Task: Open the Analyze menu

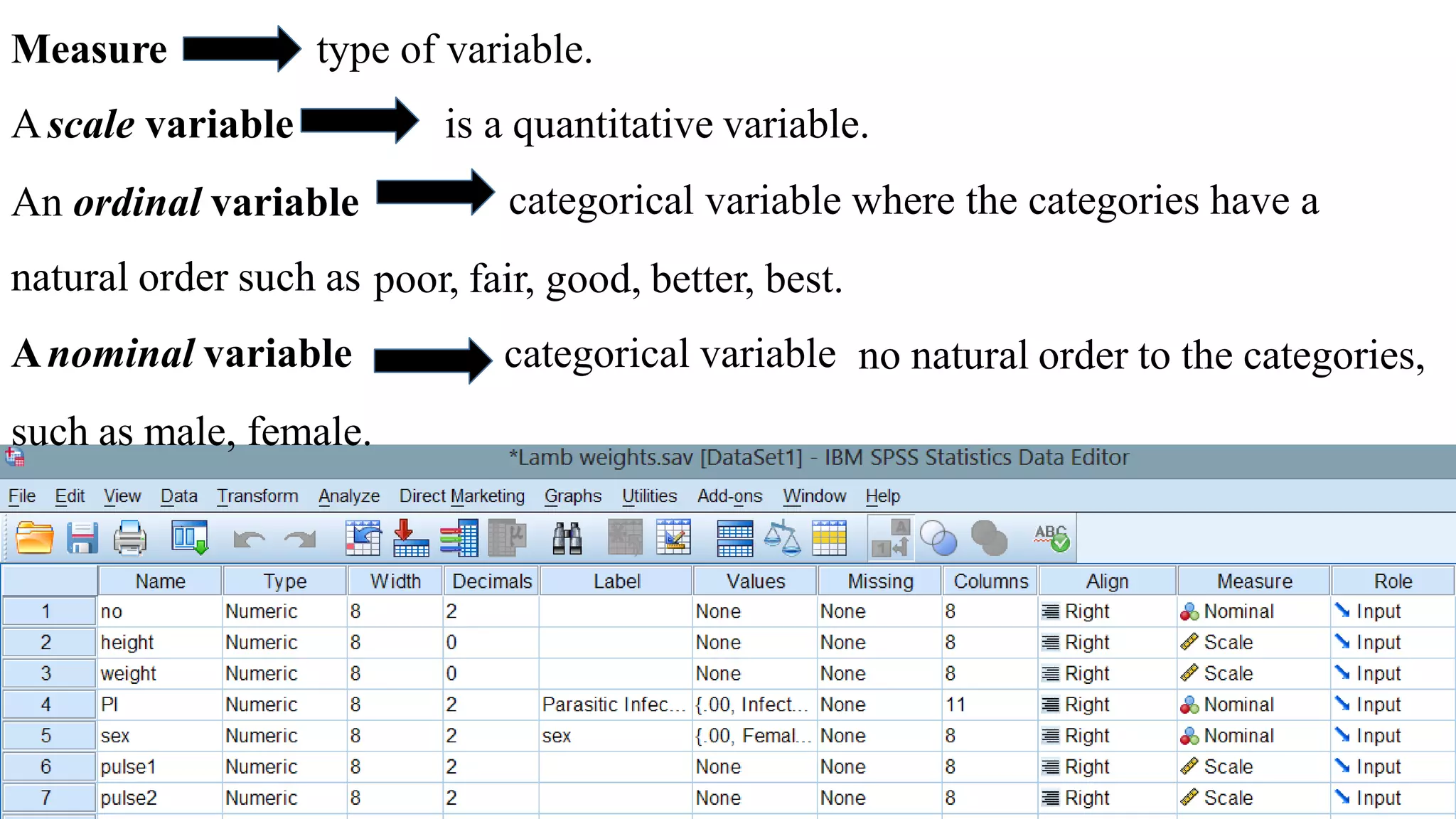Action: (x=348, y=496)
